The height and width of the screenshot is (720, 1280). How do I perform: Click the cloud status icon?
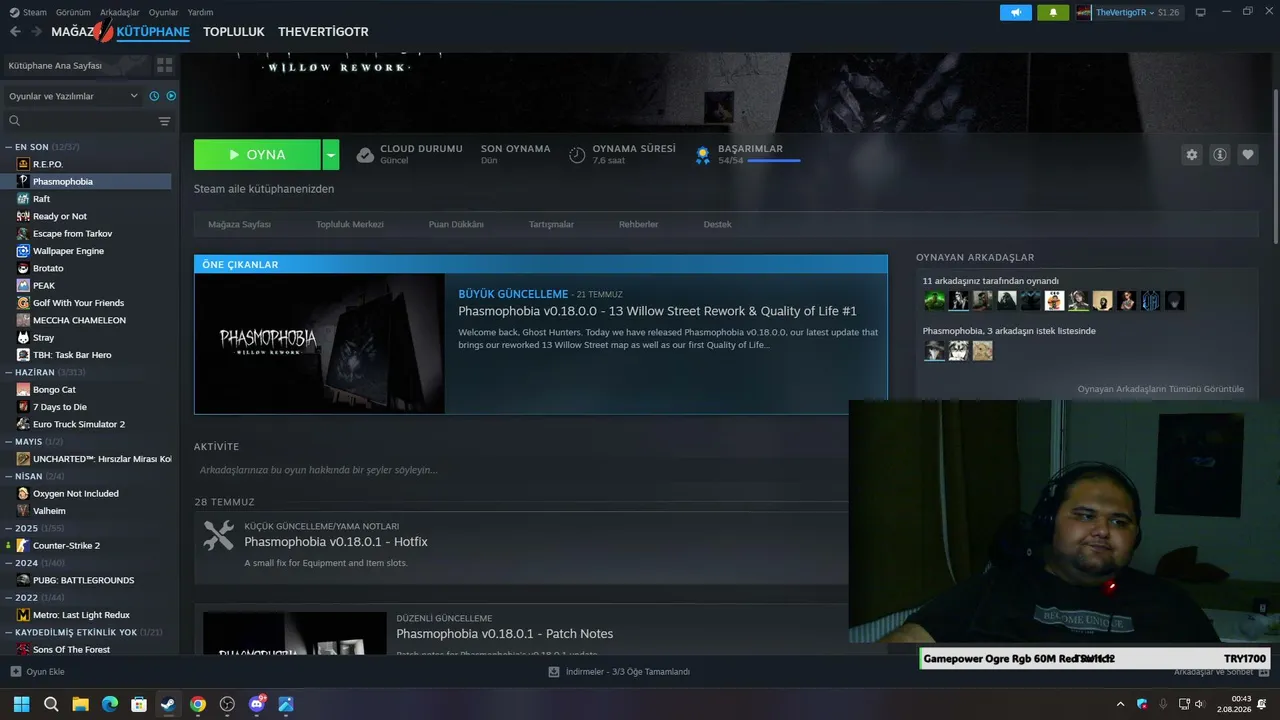(x=365, y=155)
